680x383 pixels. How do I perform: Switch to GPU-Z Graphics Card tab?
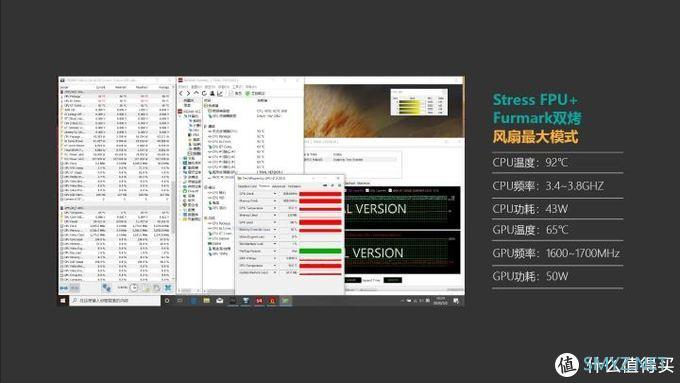pos(247,186)
